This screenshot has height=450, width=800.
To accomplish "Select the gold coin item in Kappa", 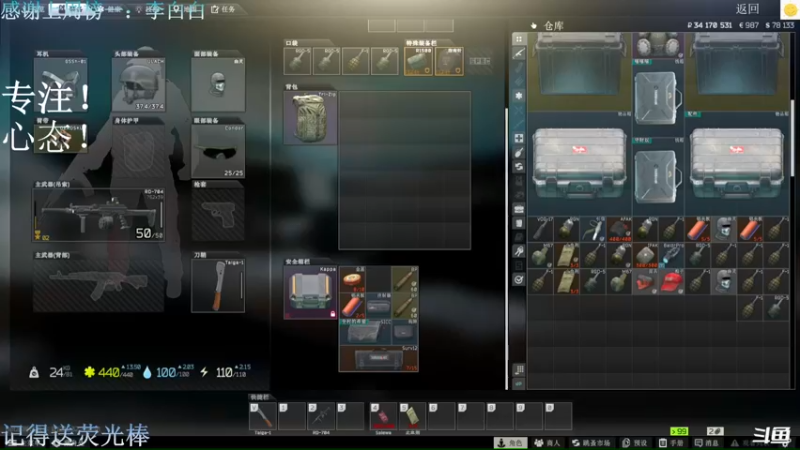I will tap(352, 279).
